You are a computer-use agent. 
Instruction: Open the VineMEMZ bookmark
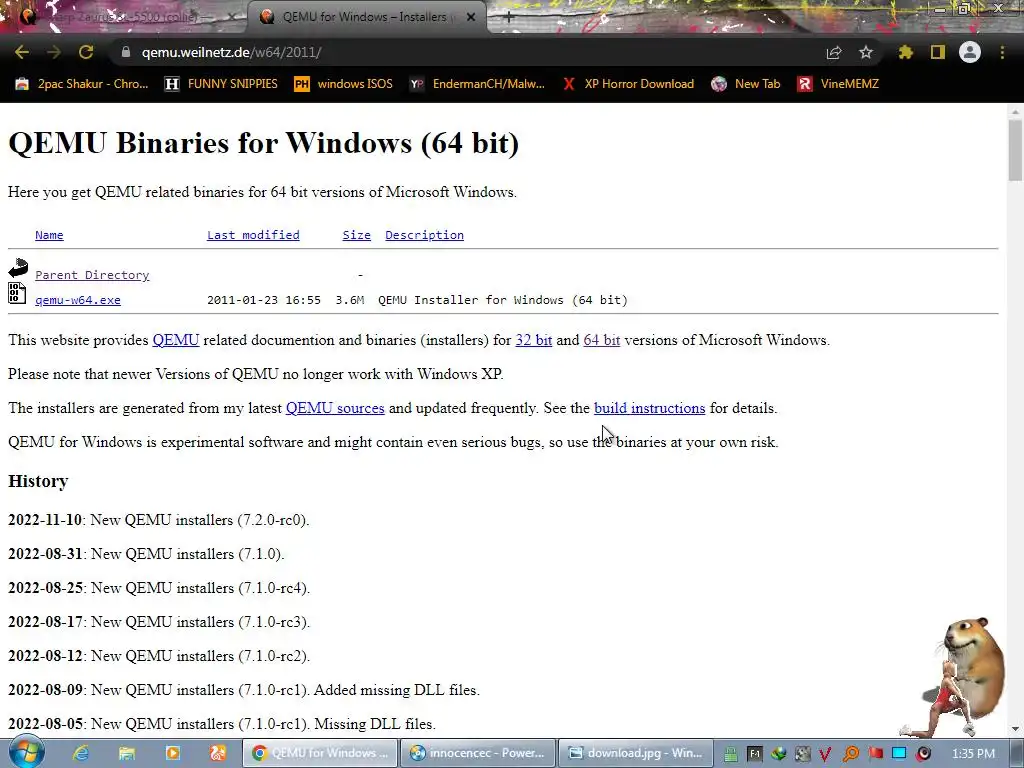click(839, 84)
